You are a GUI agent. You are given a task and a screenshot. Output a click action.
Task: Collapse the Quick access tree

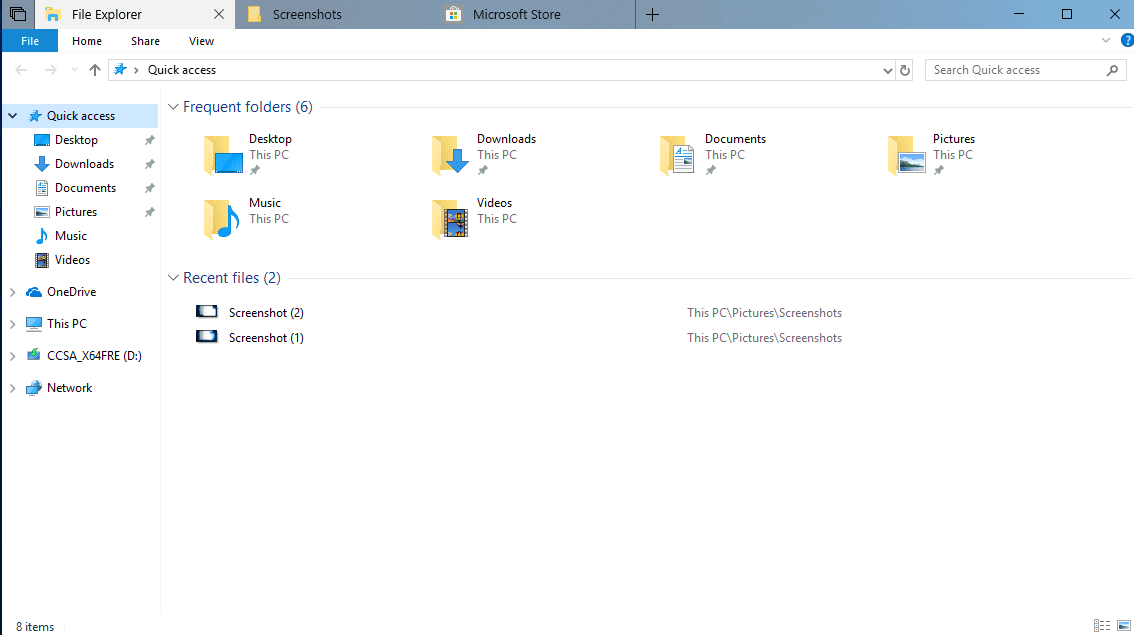(10, 115)
